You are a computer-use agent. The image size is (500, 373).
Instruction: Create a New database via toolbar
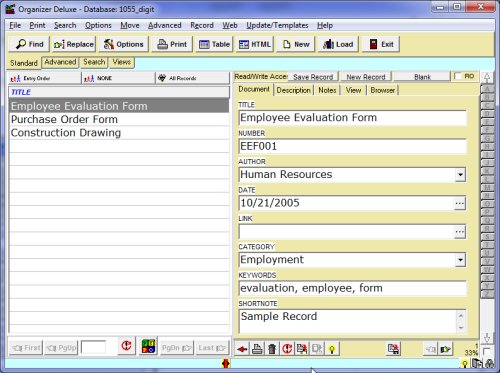[x=296, y=44]
